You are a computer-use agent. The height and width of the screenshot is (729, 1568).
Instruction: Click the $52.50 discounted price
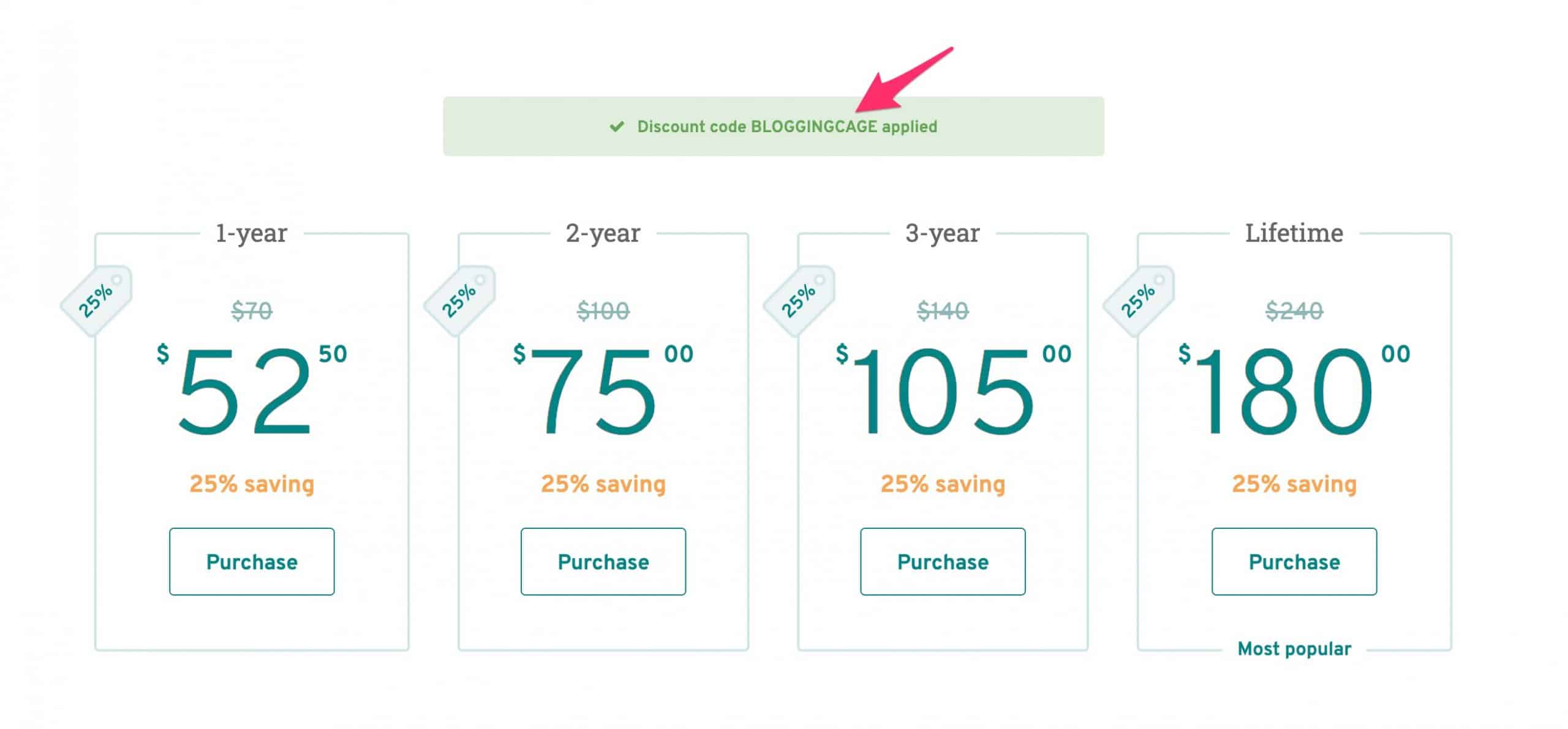coord(252,389)
